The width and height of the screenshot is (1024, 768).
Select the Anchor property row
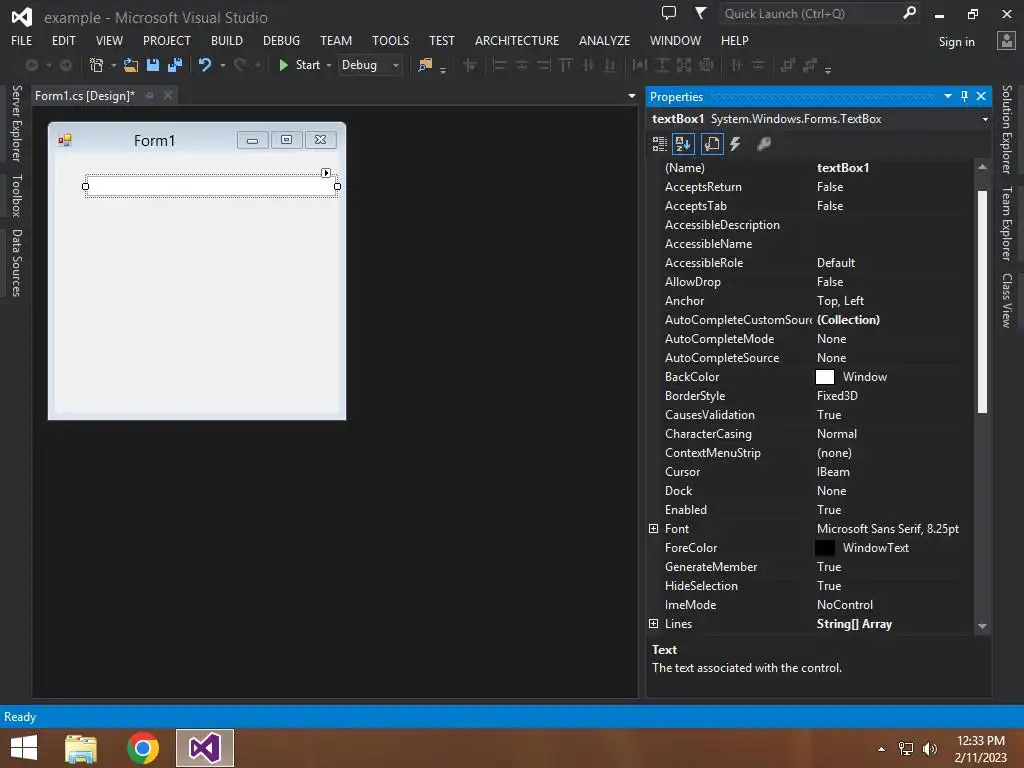pyautogui.click(x=812, y=301)
